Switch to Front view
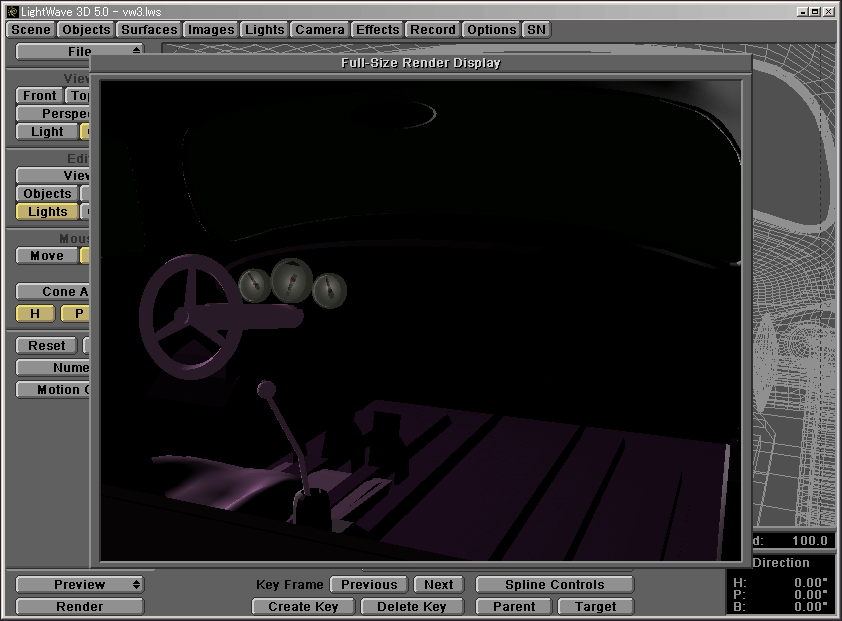Screen dimensions: 842x621 (x=40, y=96)
